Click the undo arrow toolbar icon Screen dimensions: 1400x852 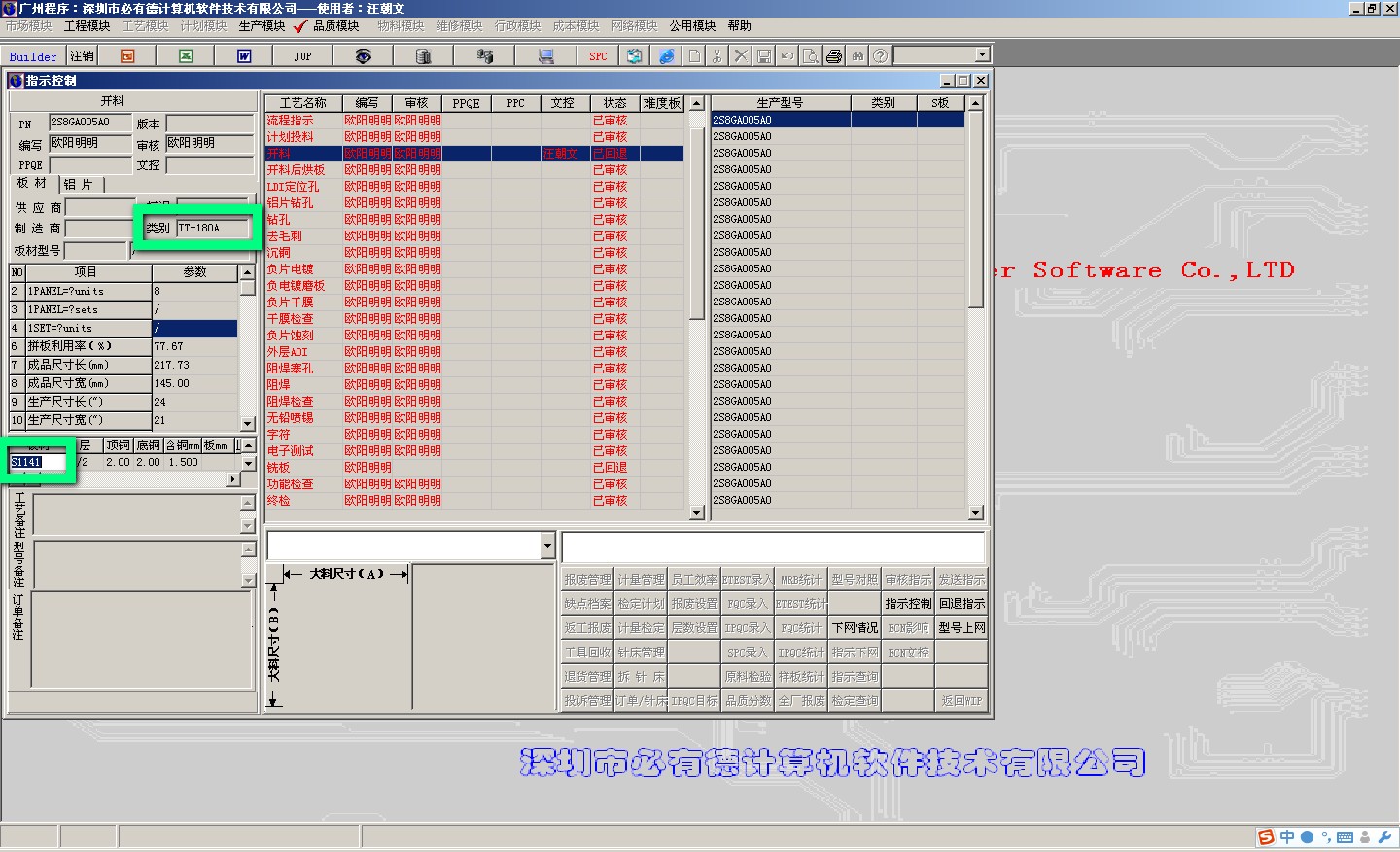787,56
